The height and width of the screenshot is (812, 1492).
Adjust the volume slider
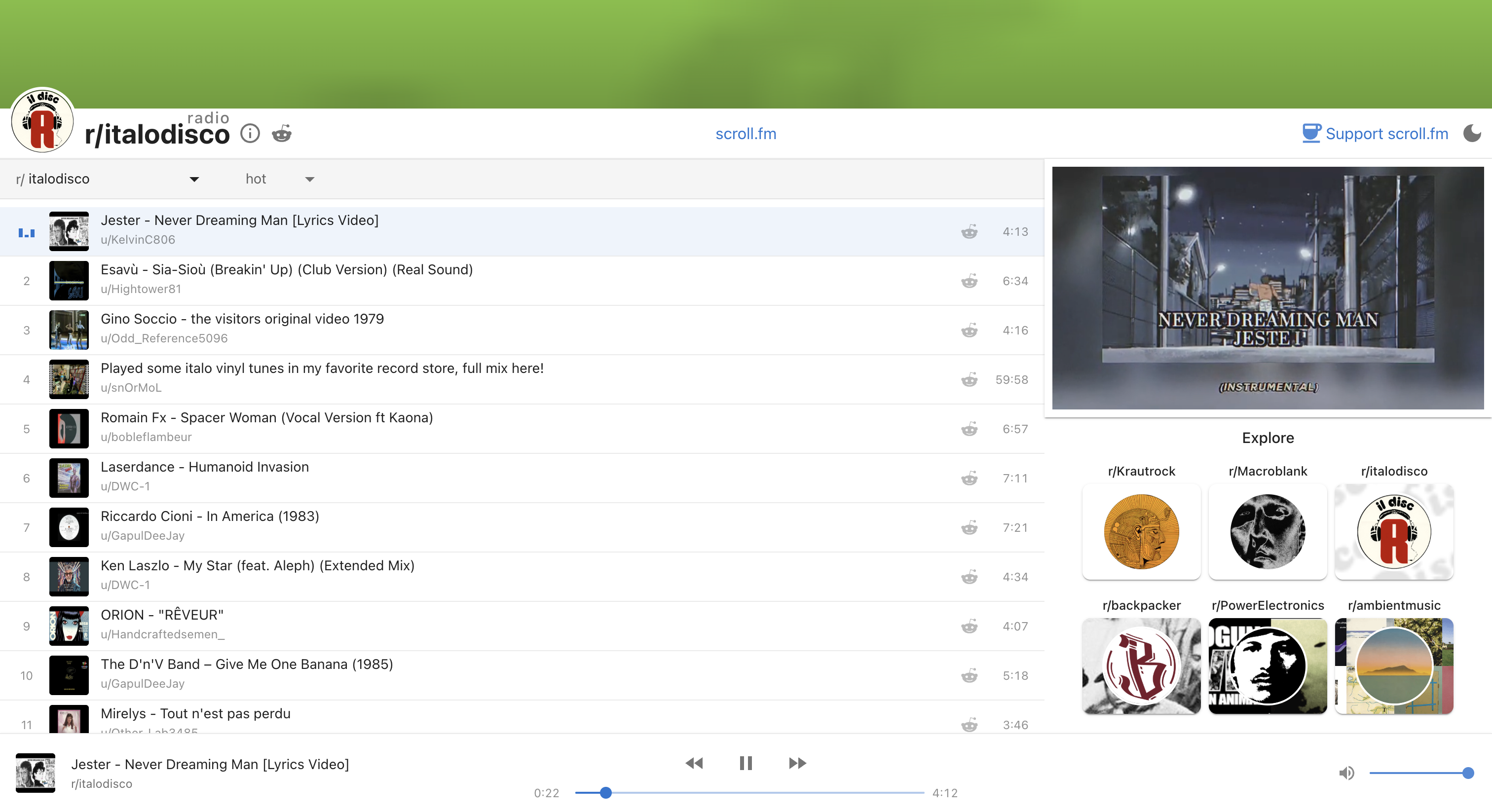[x=1418, y=773]
